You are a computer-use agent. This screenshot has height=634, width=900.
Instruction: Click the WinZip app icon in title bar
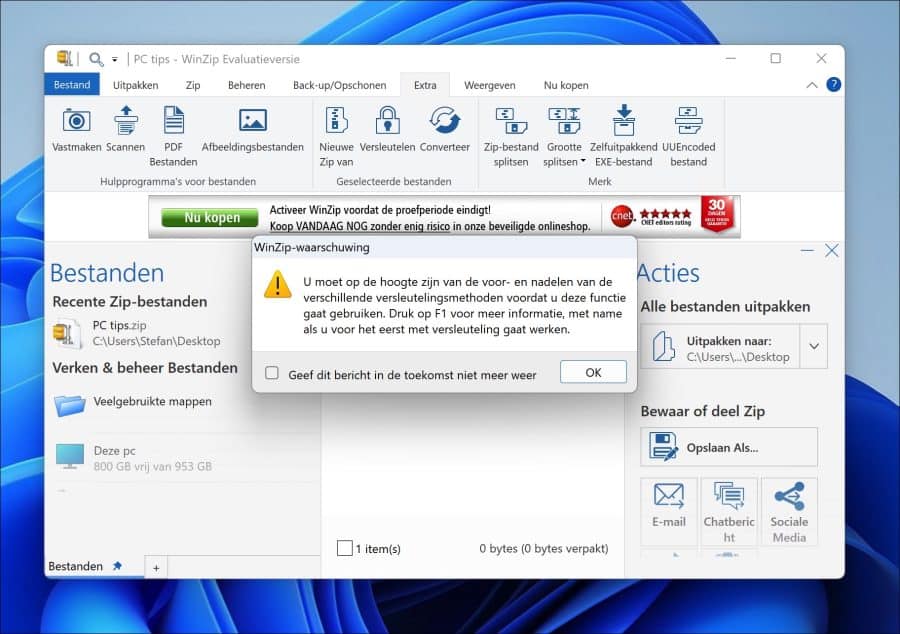click(x=64, y=59)
